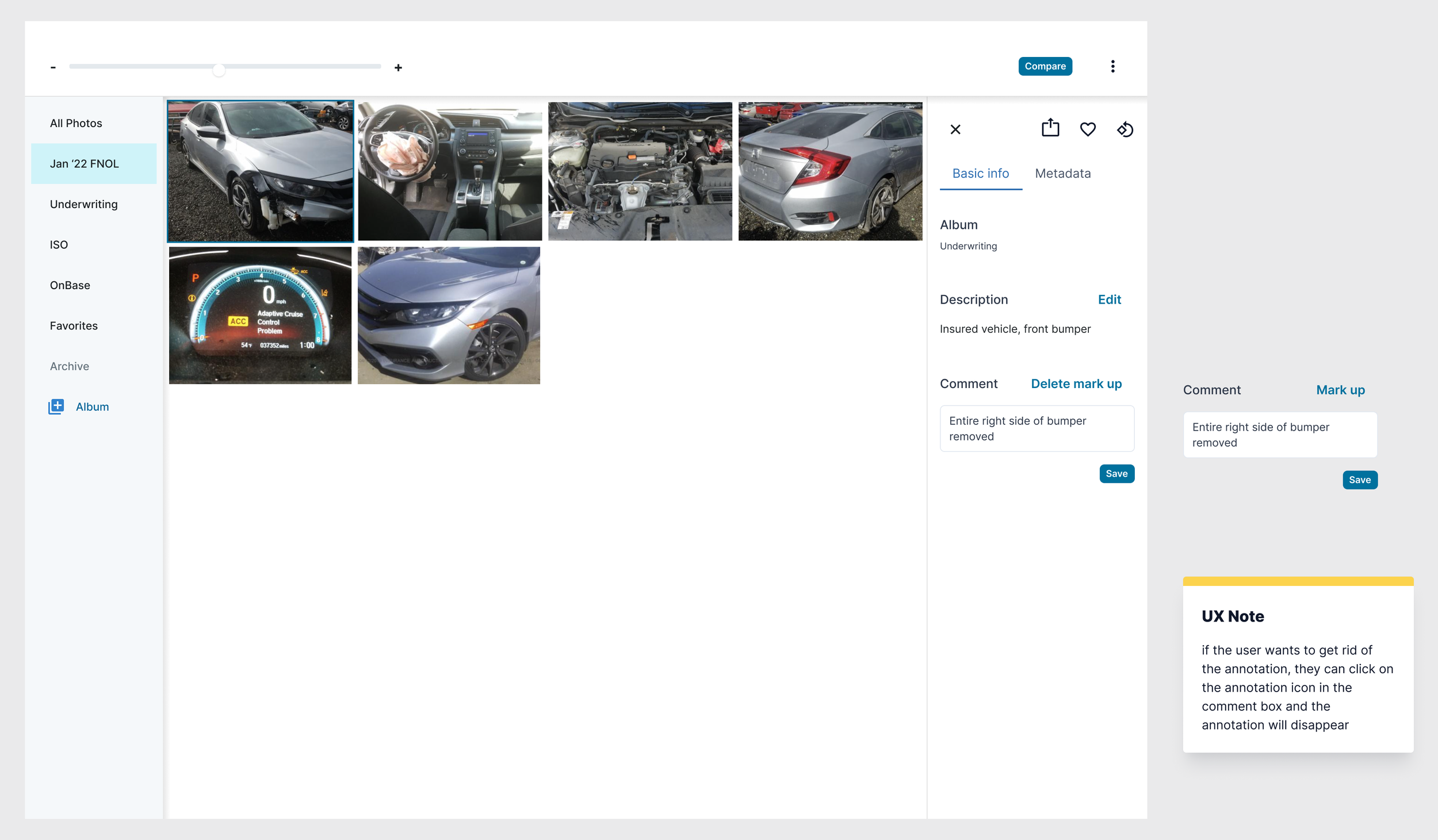Screen dimensions: 1438x840
Task: Click the thumbnail size slider handle
Action: tap(219, 70)
